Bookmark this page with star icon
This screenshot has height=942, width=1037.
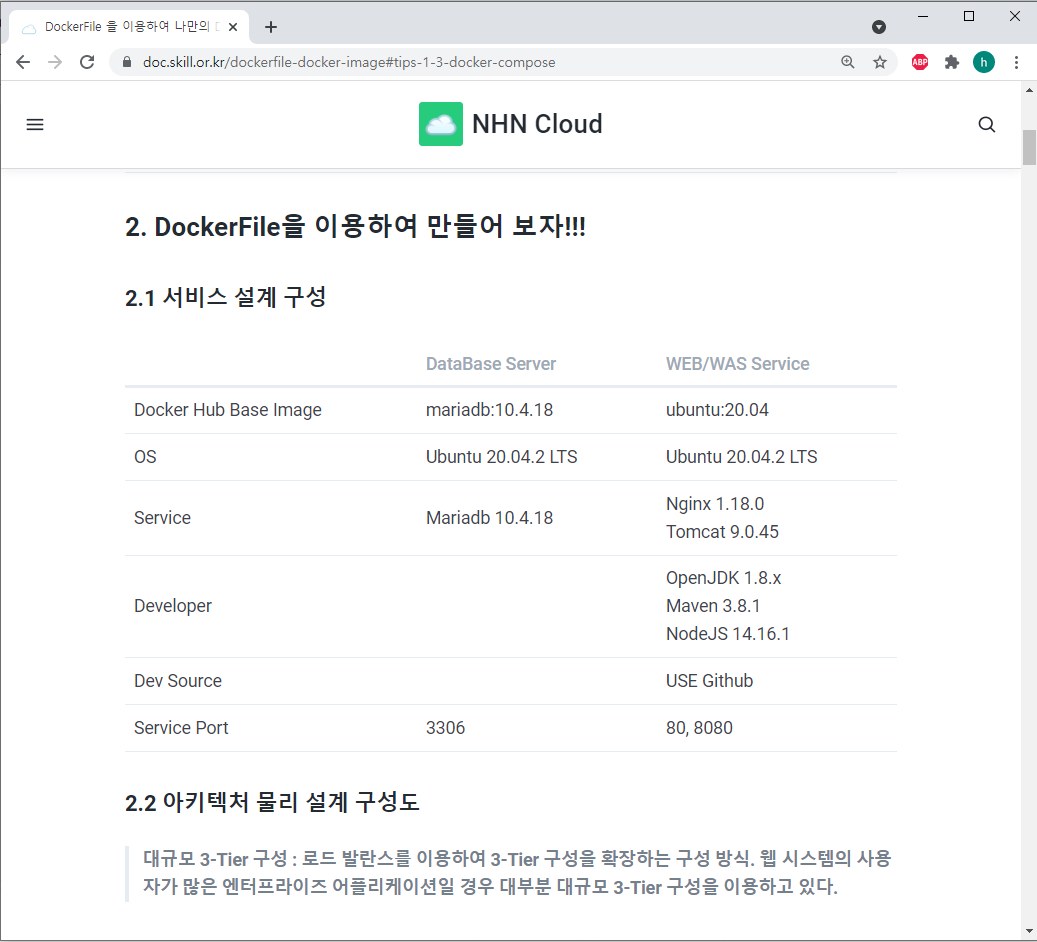[880, 62]
